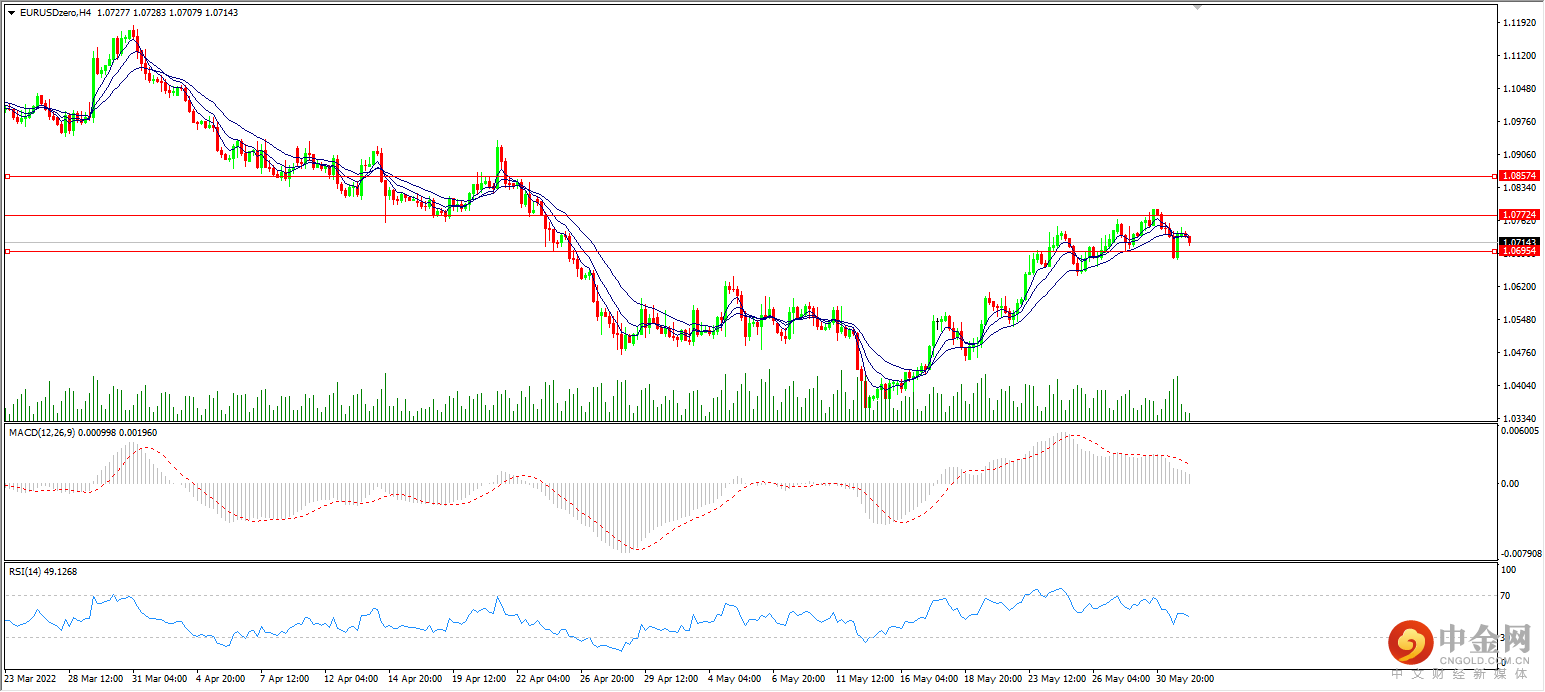Click the black 1.07143 current price label

[x=1520, y=242]
